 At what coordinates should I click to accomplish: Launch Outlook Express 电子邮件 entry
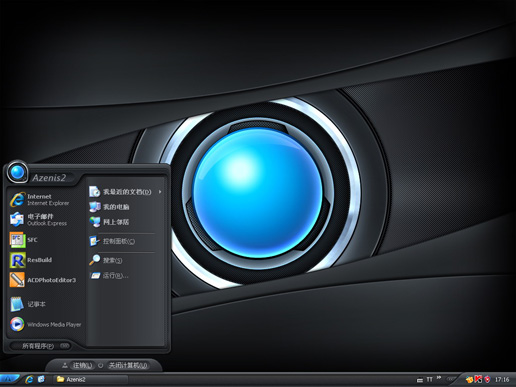(x=46, y=220)
